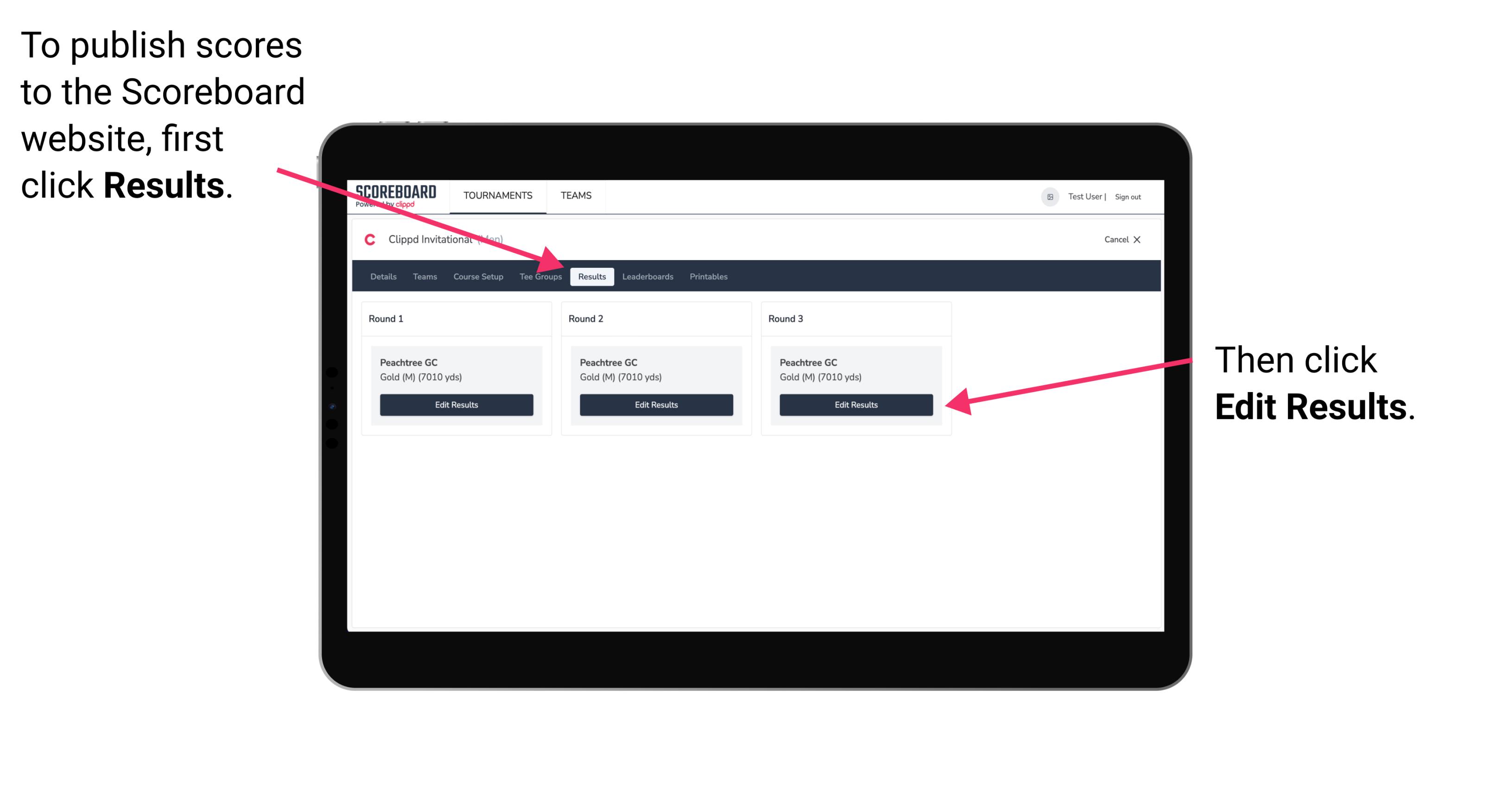Toggle the Results tab active state
Screen dimensions: 1509x812
(592, 276)
